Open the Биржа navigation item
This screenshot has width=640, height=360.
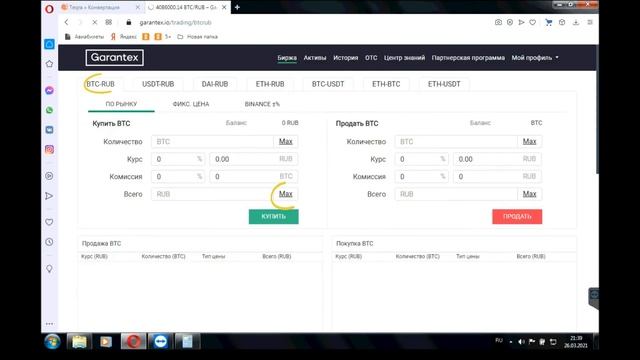click(x=287, y=58)
